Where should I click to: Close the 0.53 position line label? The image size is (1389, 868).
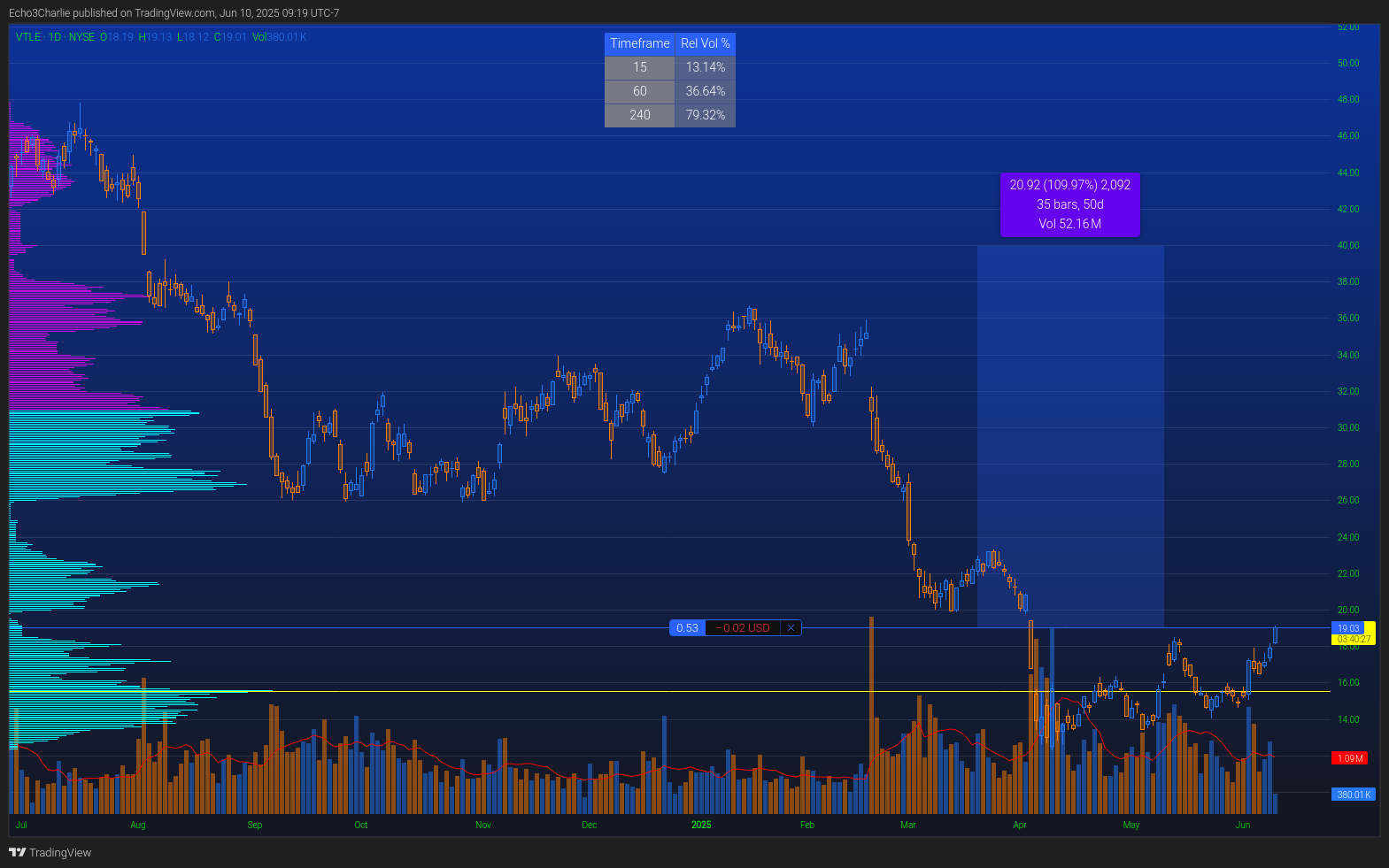791,628
